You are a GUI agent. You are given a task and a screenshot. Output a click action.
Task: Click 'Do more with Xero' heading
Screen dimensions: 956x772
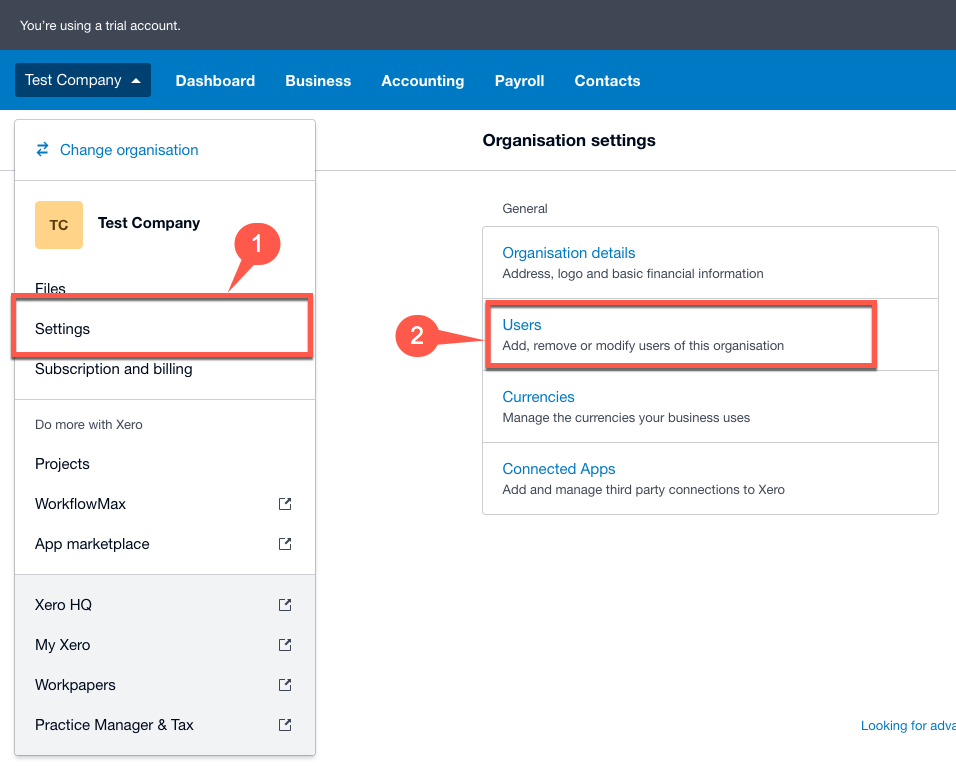click(x=88, y=424)
